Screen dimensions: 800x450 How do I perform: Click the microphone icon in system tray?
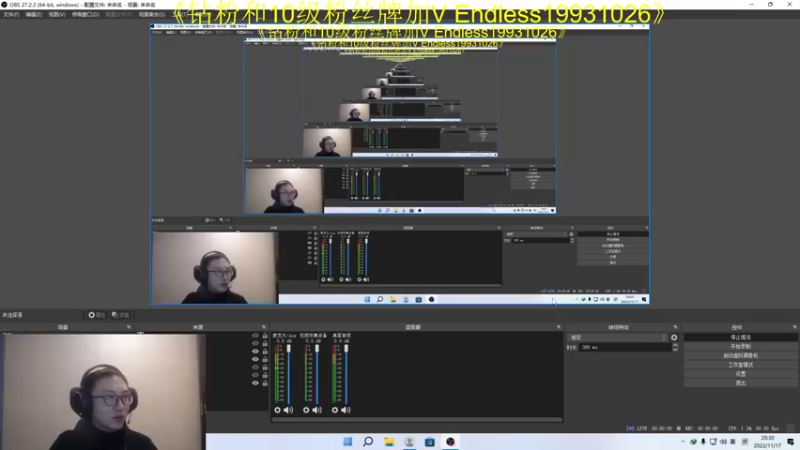703,441
